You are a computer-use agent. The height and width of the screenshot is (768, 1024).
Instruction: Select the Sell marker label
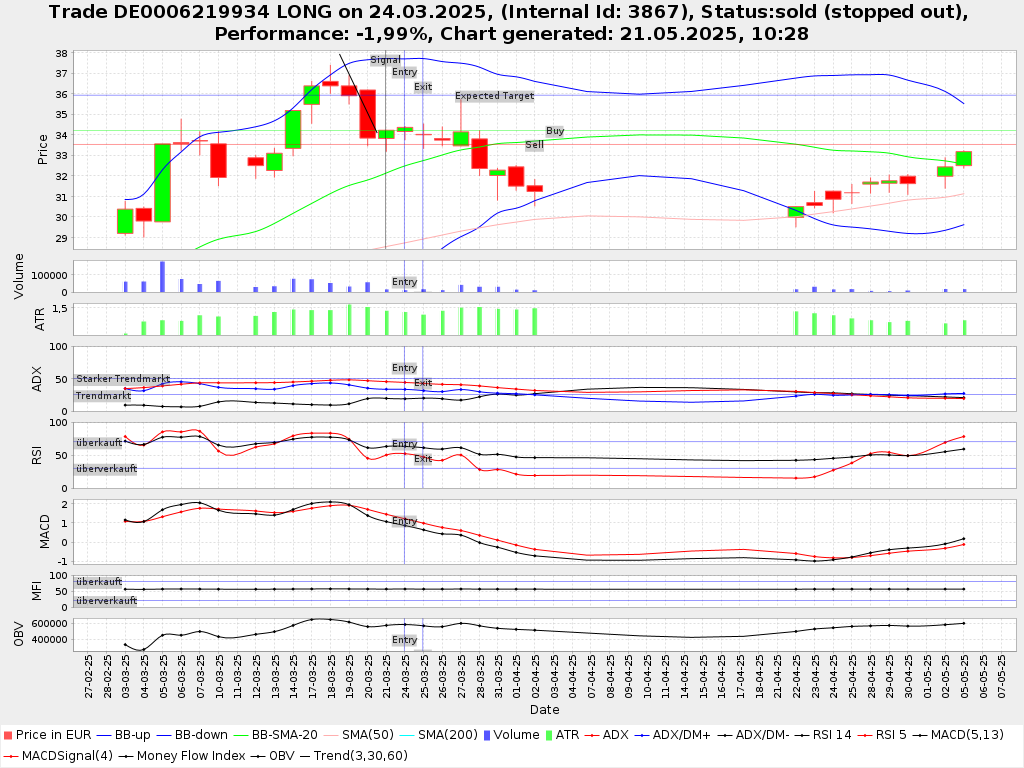pyautogui.click(x=534, y=145)
